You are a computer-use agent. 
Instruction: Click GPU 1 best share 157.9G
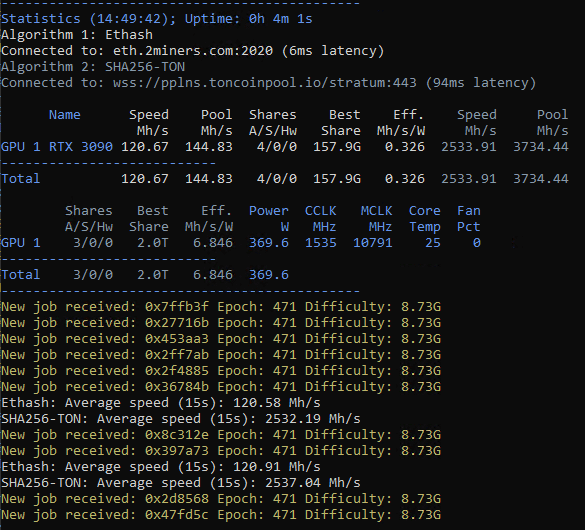pos(337,147)
